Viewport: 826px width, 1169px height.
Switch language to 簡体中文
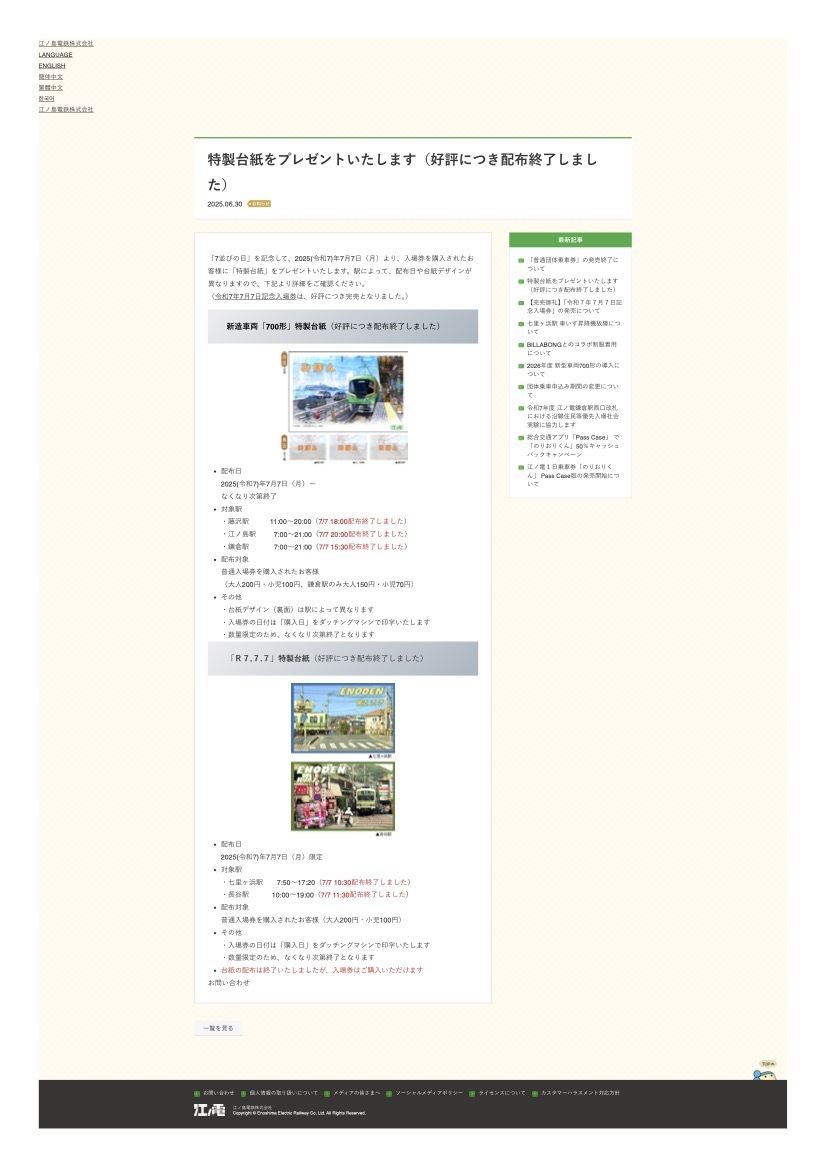[52, 77]
